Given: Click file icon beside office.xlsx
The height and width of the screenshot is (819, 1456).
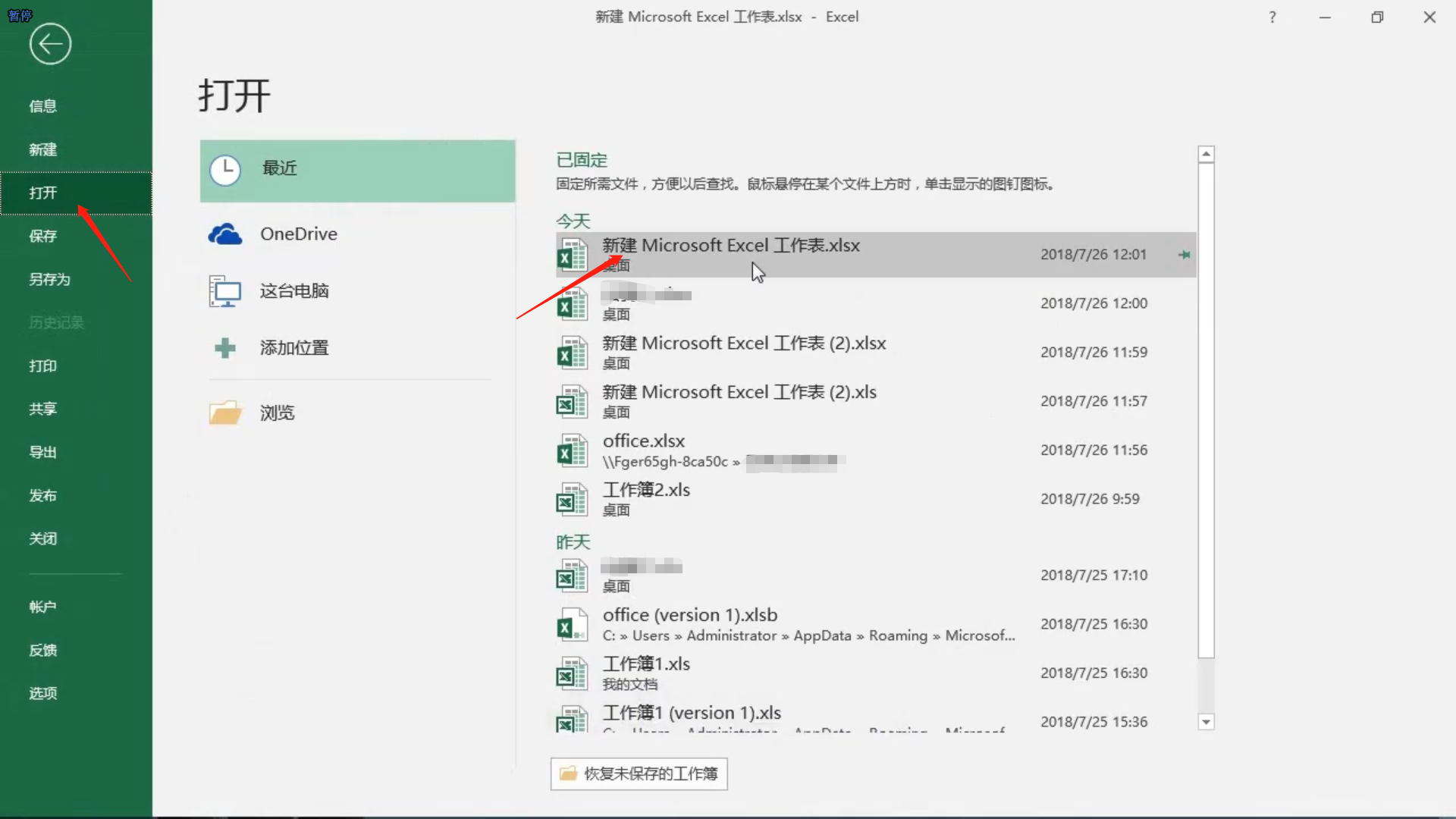Looking at the screenshot, I should tap(573, 450).
